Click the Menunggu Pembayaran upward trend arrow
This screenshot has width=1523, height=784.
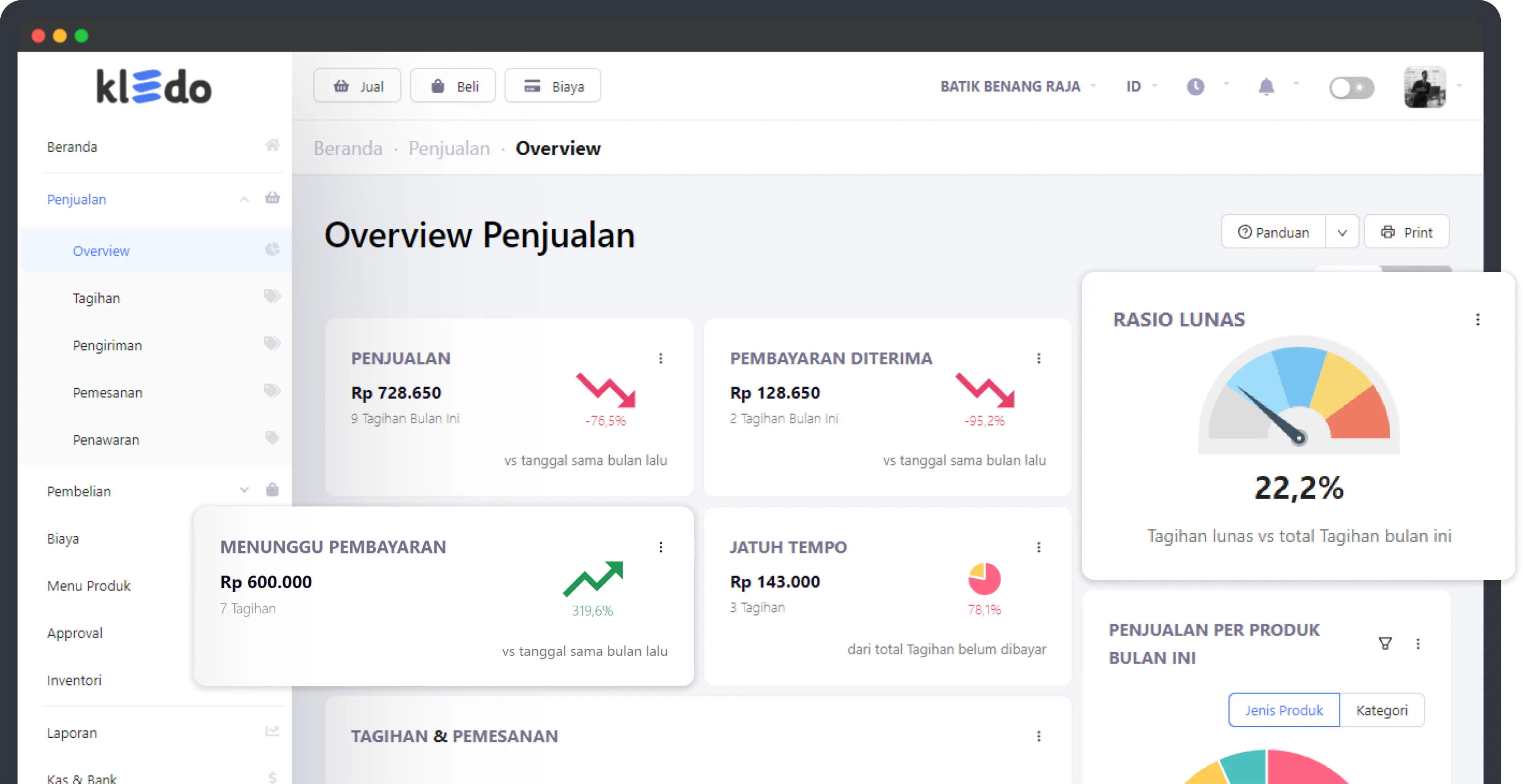(593, 579)
